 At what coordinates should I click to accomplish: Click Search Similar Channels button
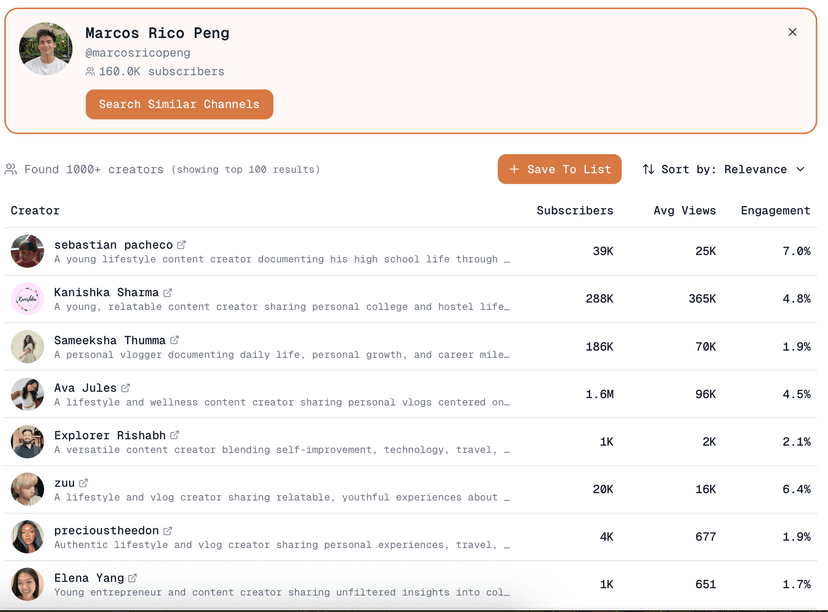coord(179,104)
